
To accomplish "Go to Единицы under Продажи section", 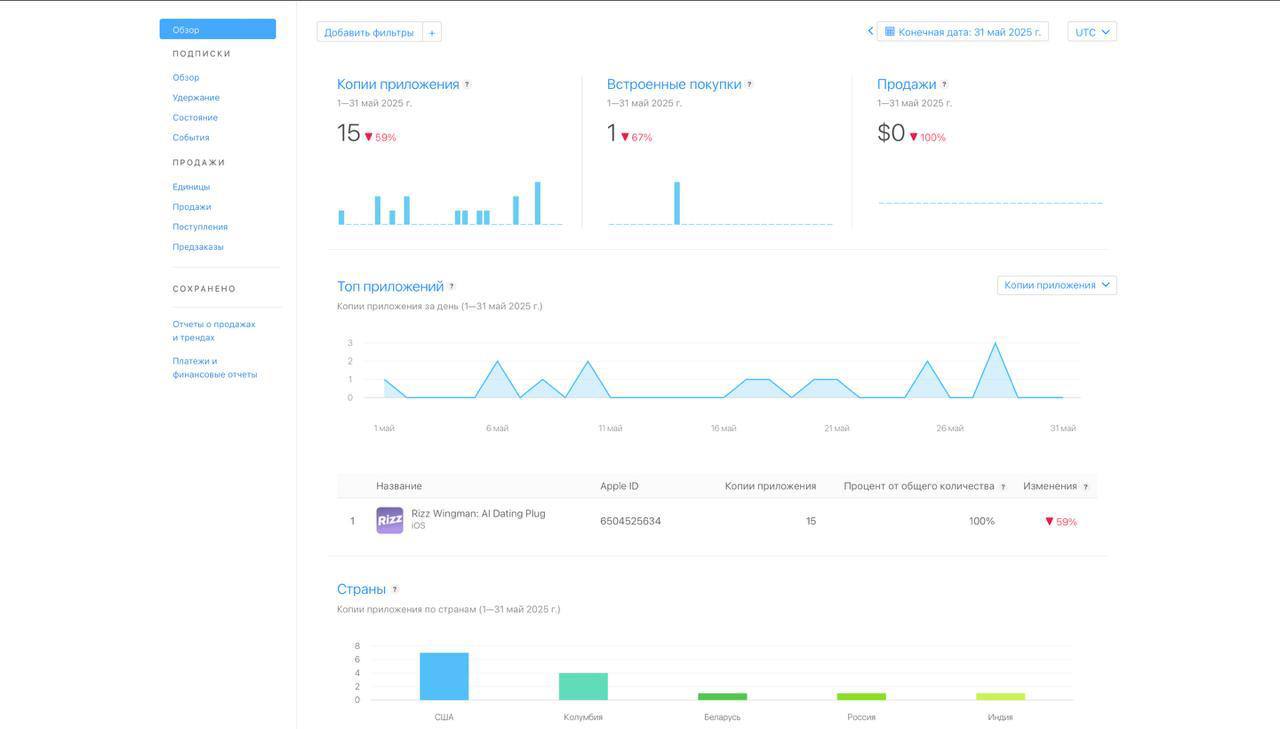I will point(191,187).
